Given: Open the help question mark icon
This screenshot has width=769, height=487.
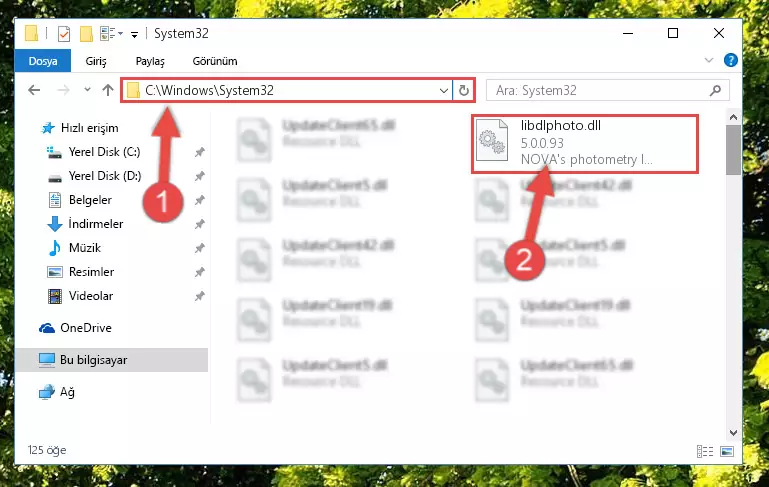Looking at the screenshot, I should 730,60.
